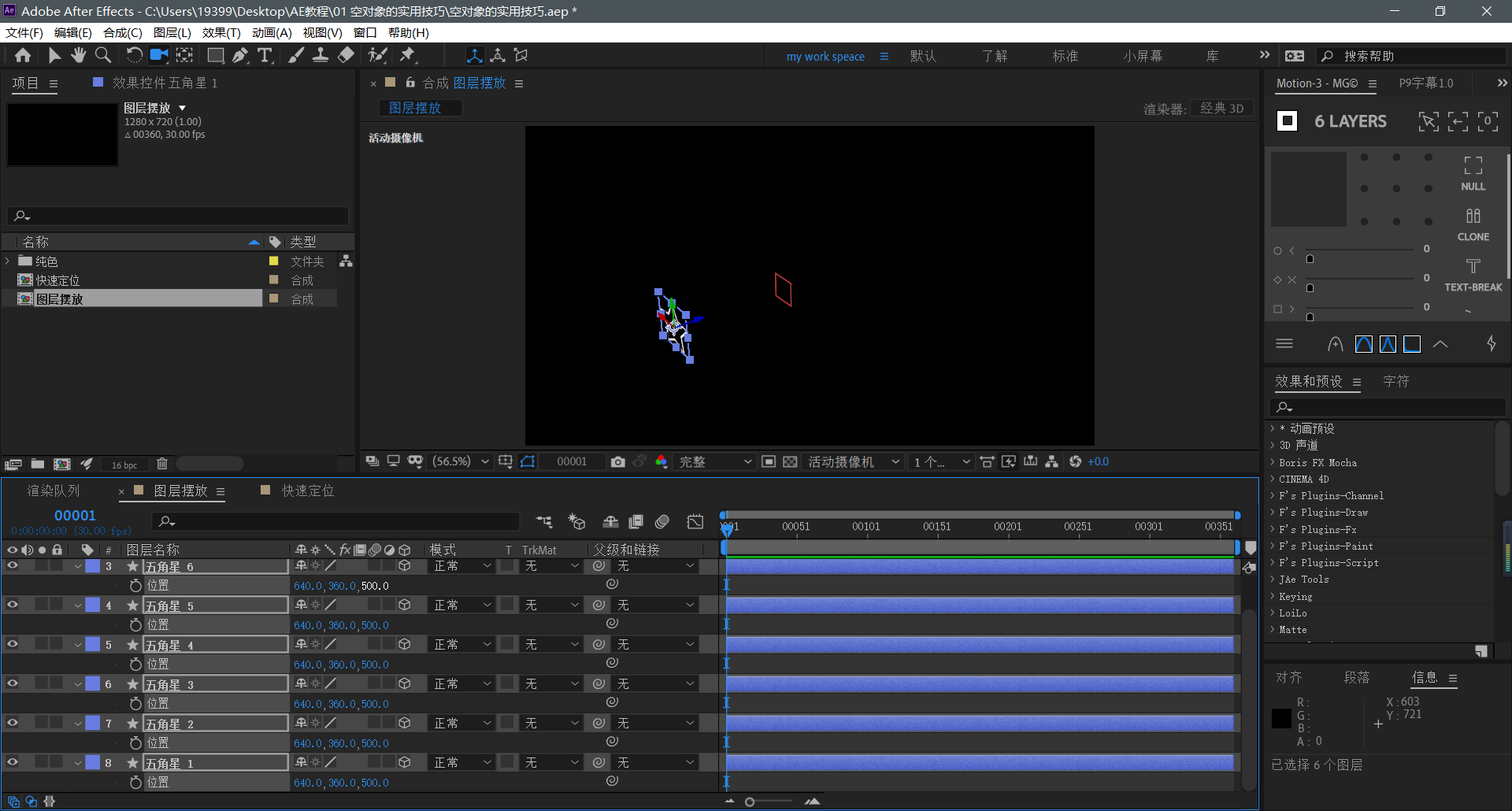Select the 标准 workspace
The width and height of the screenshot is (1512, 811).
coord(1065,56)
